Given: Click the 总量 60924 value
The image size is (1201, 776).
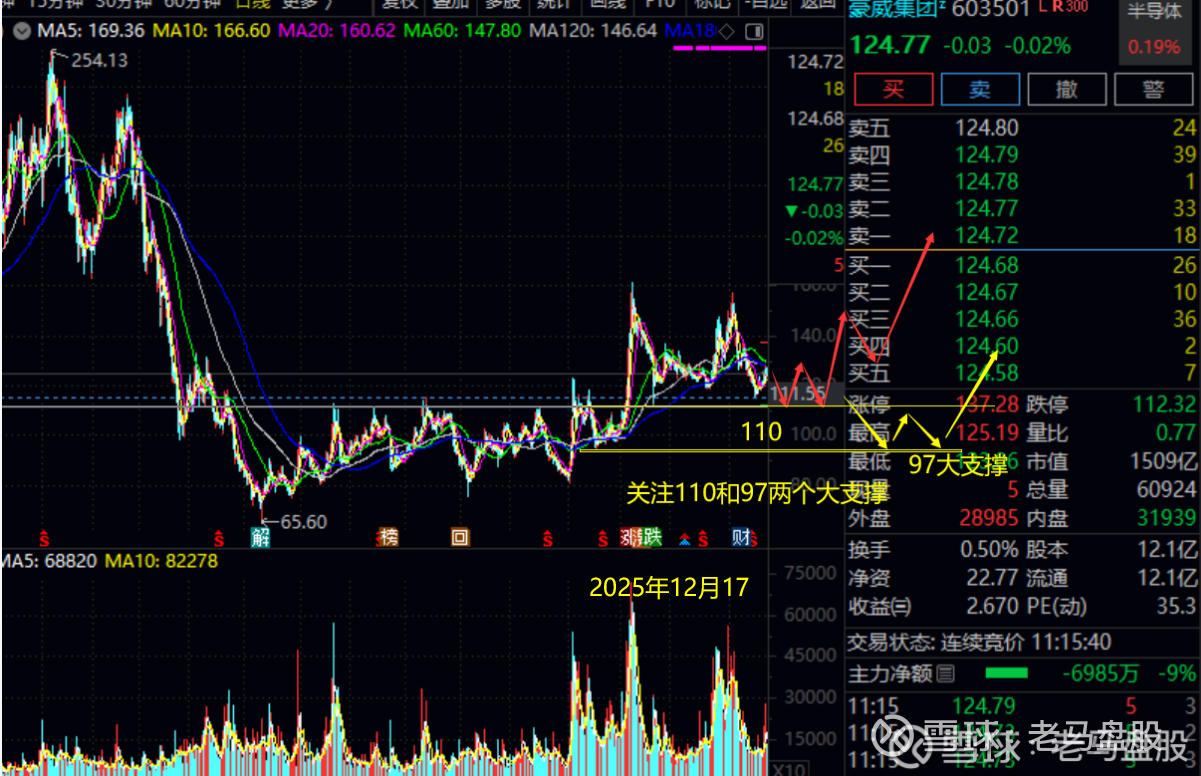Looking at the screenshot, I should click(1166, 490).
